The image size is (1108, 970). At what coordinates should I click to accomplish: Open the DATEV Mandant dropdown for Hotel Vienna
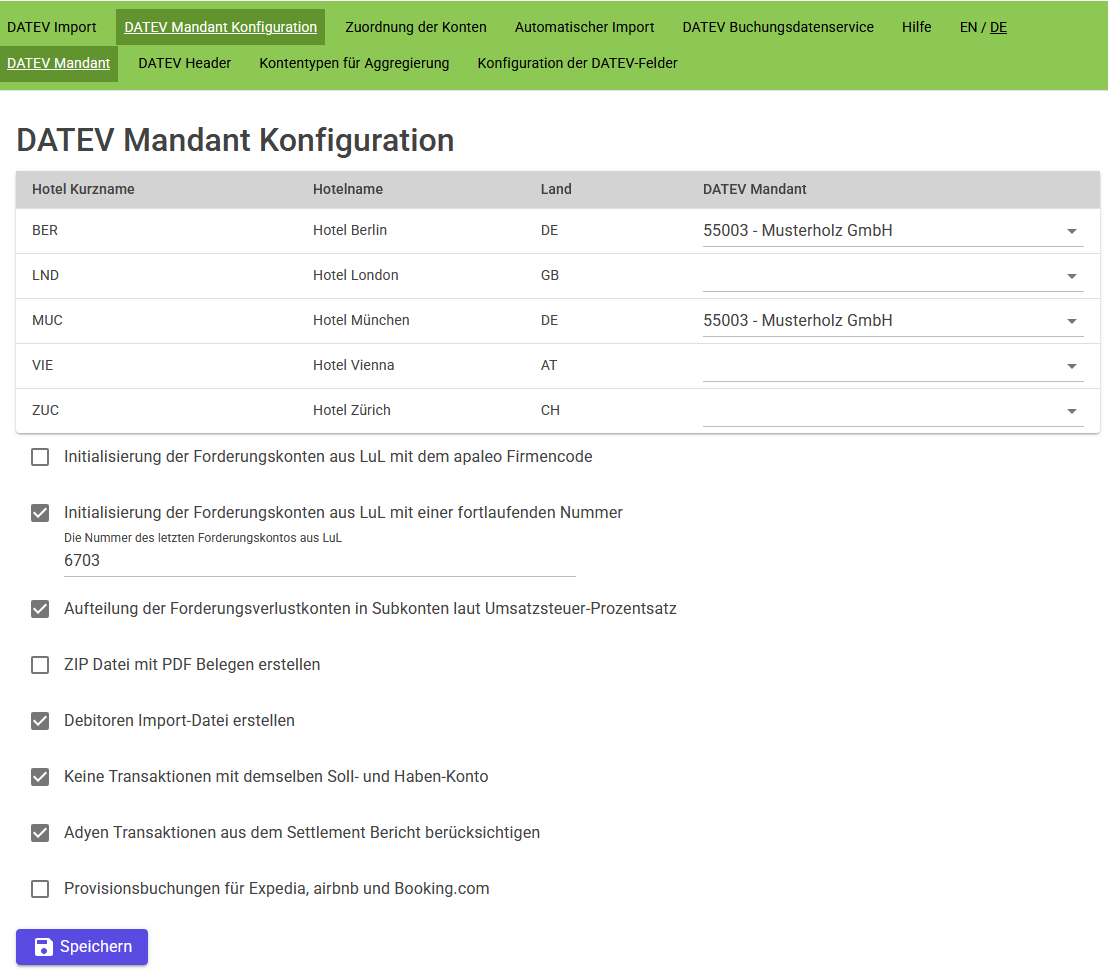point(892,365)
